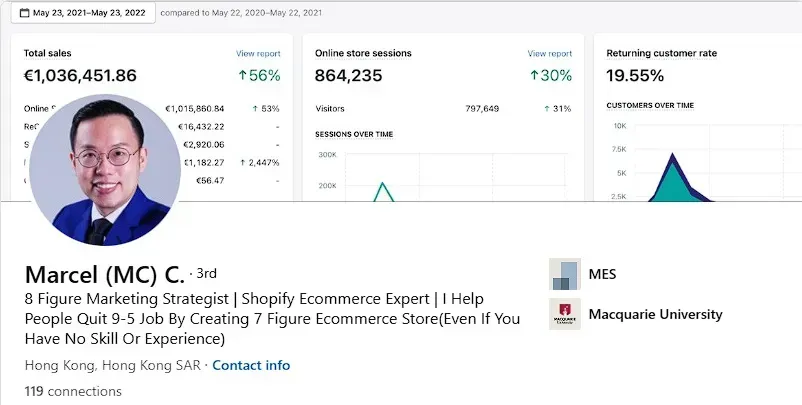The width and height of the screenshot is (802, 405).
Task: Select the 864,235 sessions value
Action: (x=348, y=76)
